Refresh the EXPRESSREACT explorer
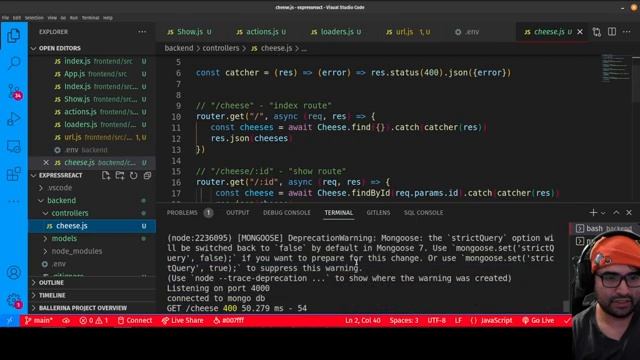 pyautogui.click(x=133, y=176)
